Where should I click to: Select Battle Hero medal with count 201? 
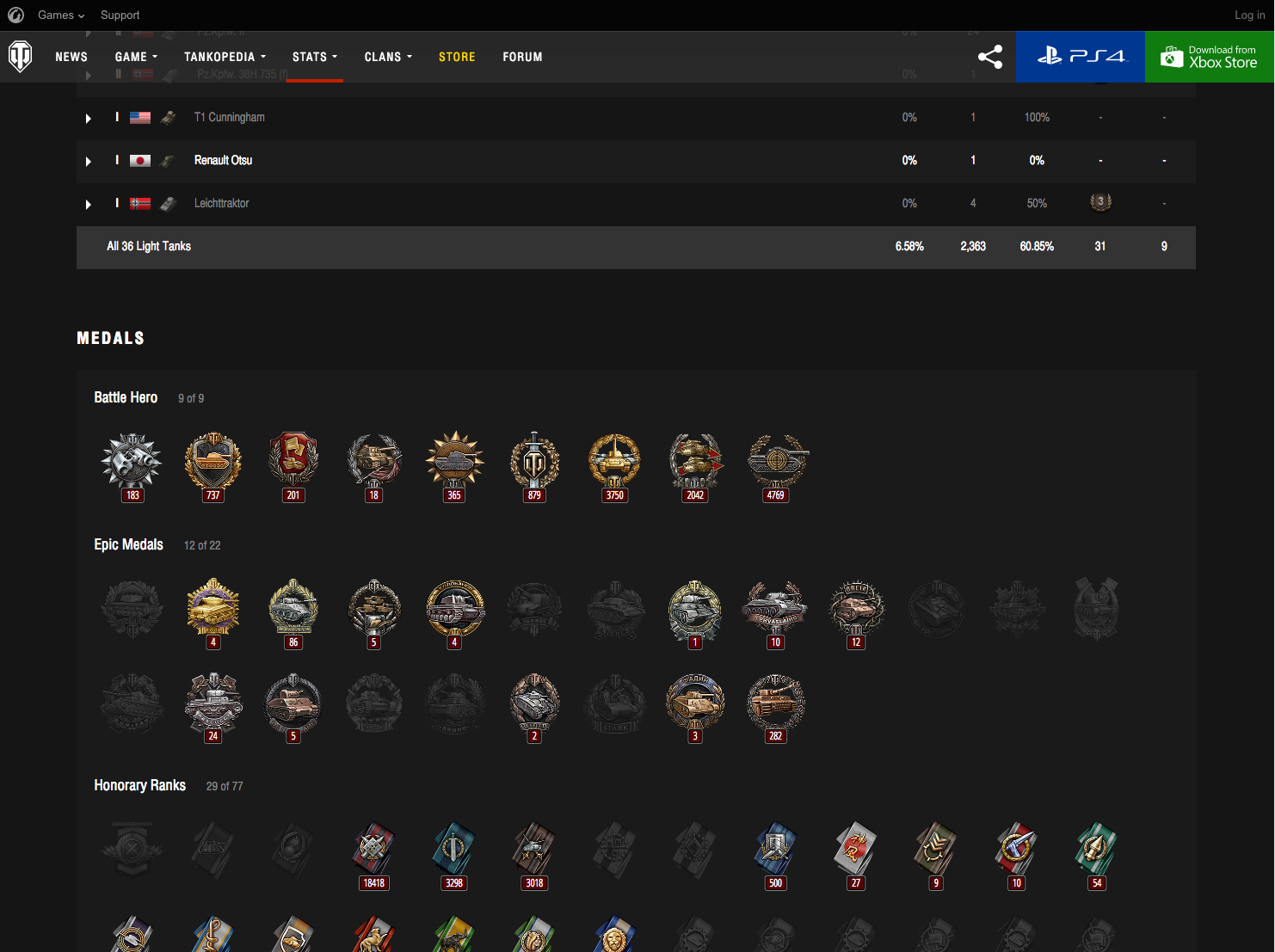pos(293,467)
